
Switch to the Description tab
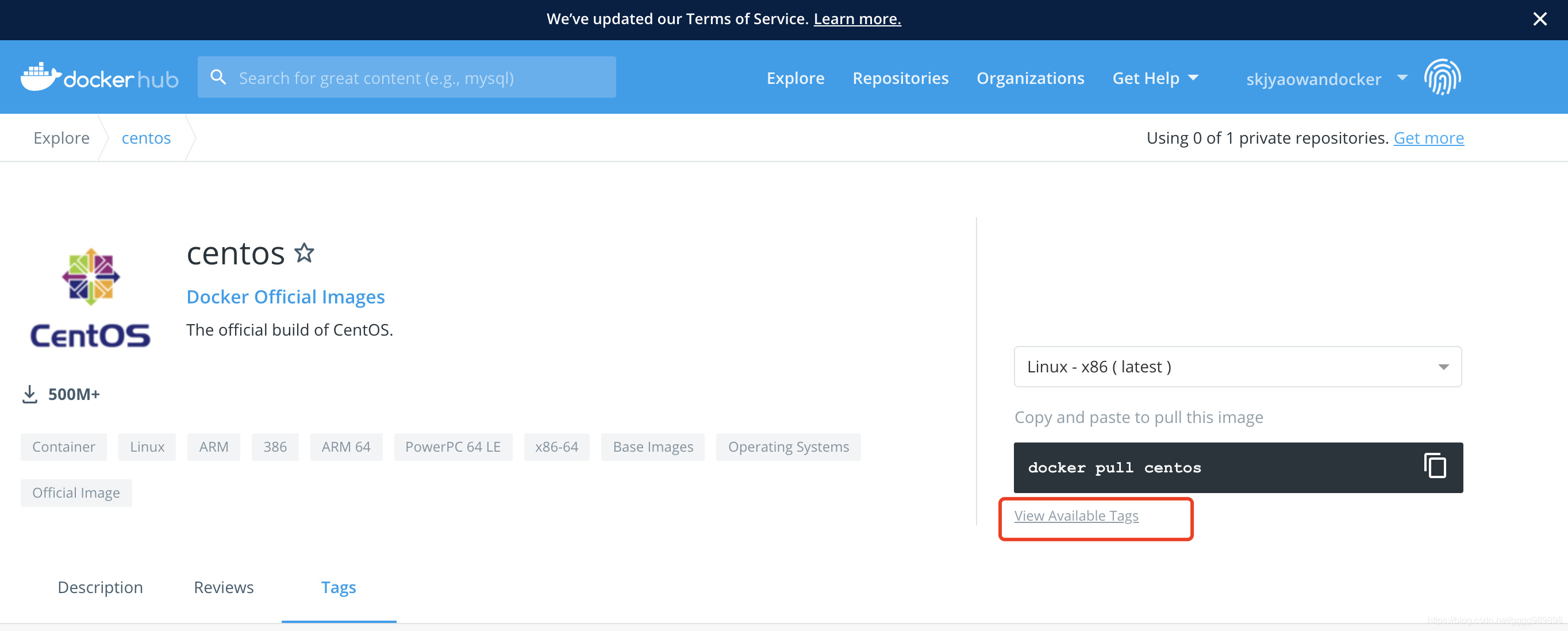point(101,587)
